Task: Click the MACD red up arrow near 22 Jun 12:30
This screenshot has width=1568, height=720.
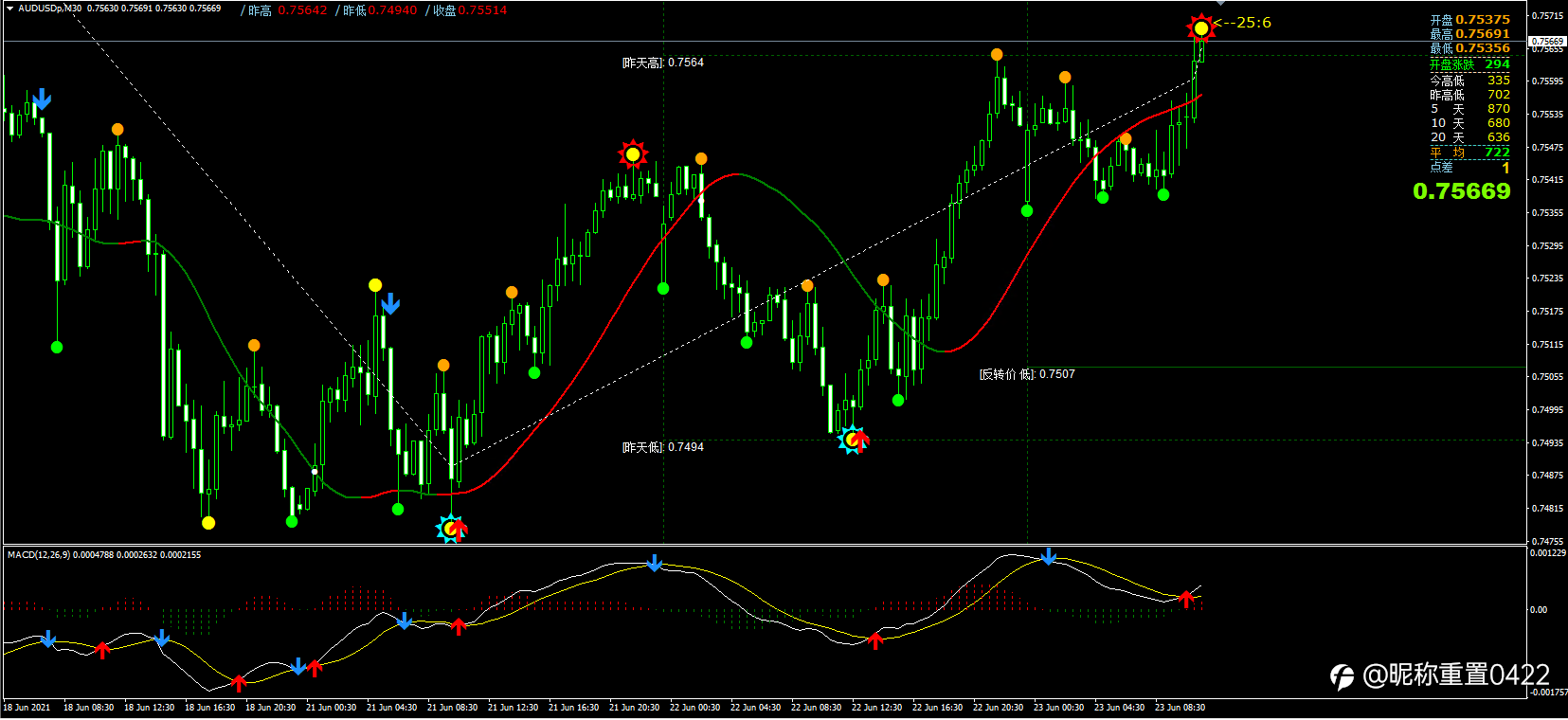Action: click(x=875, y=641)
